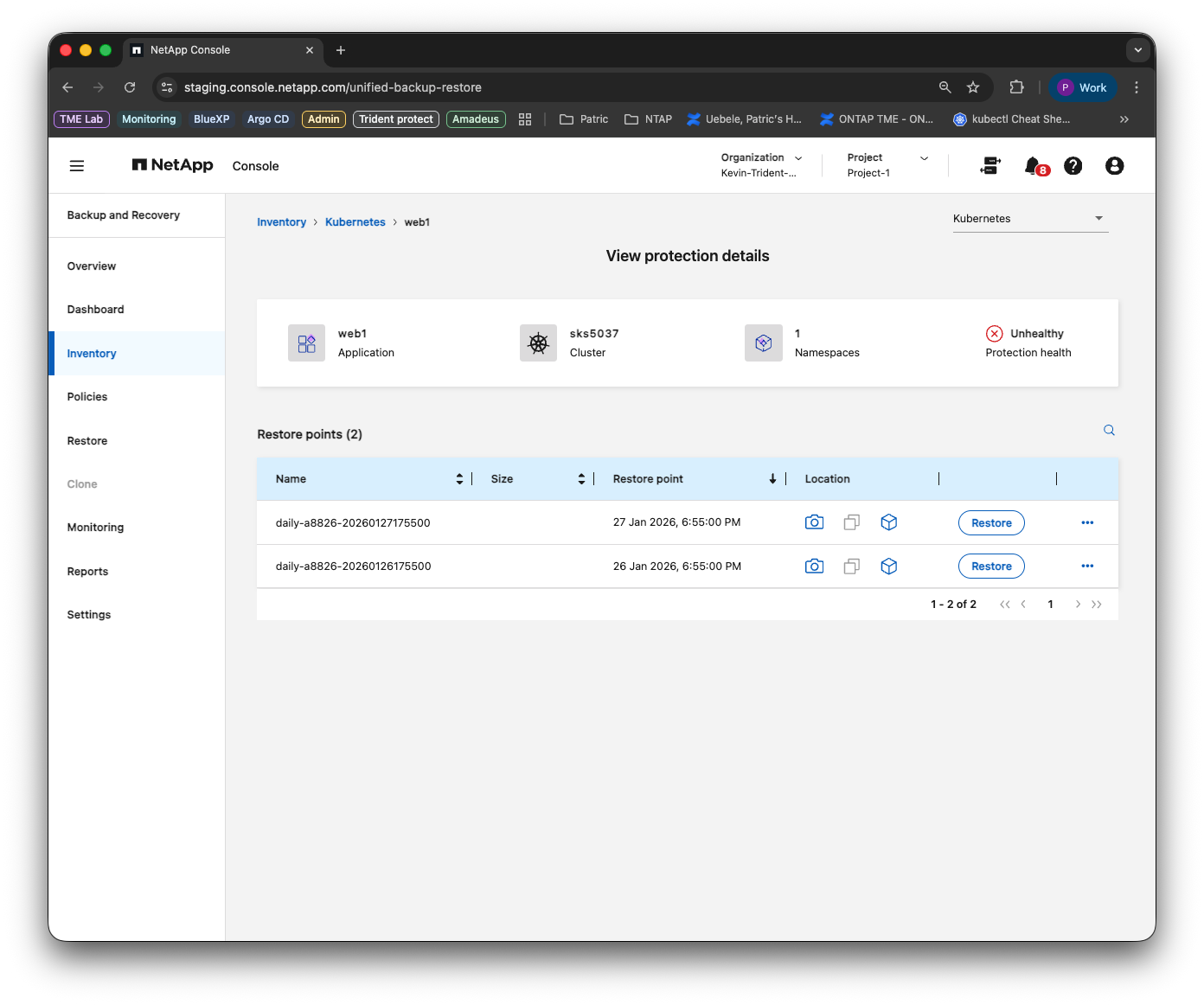Screen dimensions: 1204x1005
Task: Open the notifications bell with 8 alerts
Action: (1034, 166)
